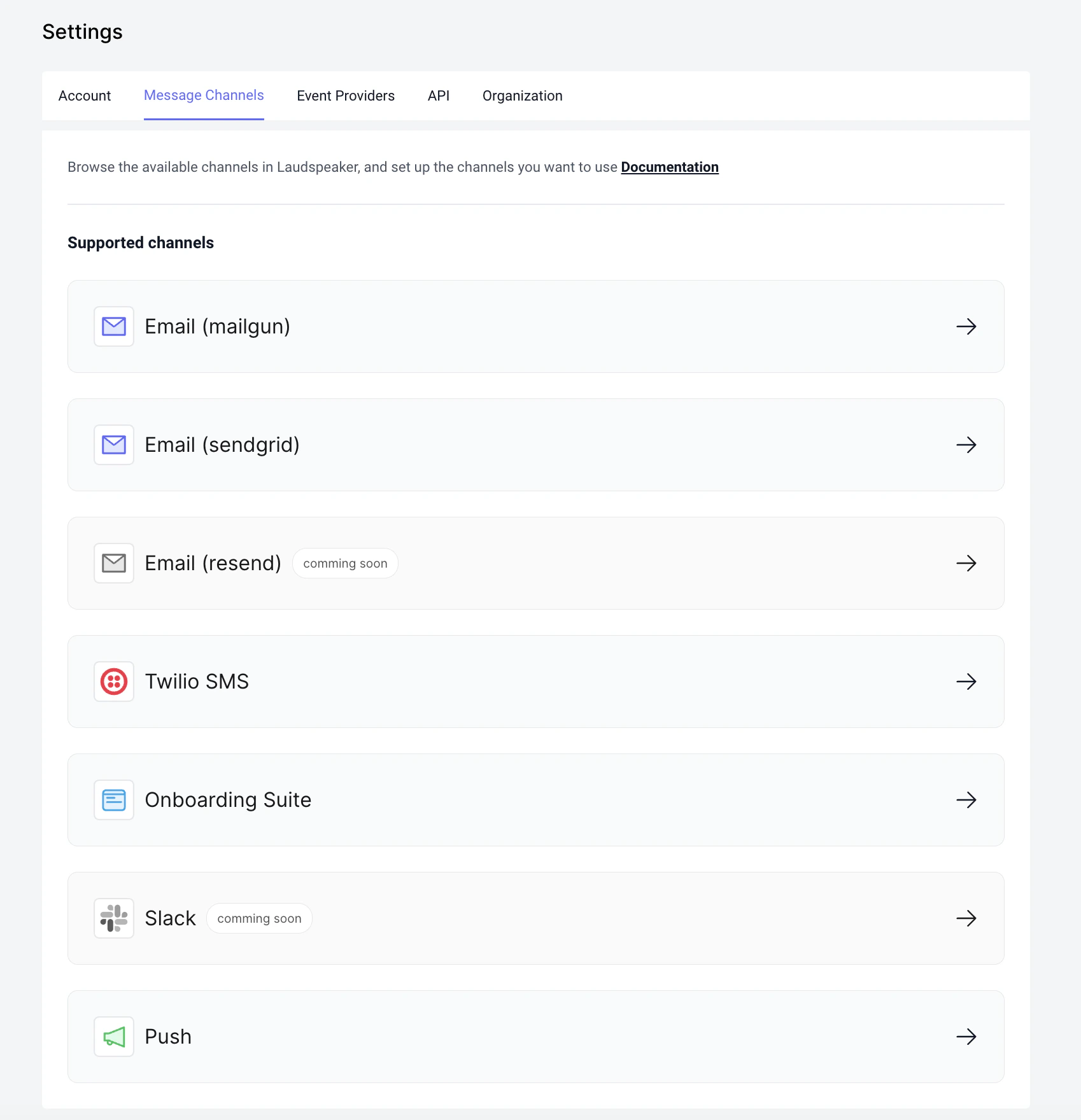Click the Onboarding Suite panel icon

point(113,800)
